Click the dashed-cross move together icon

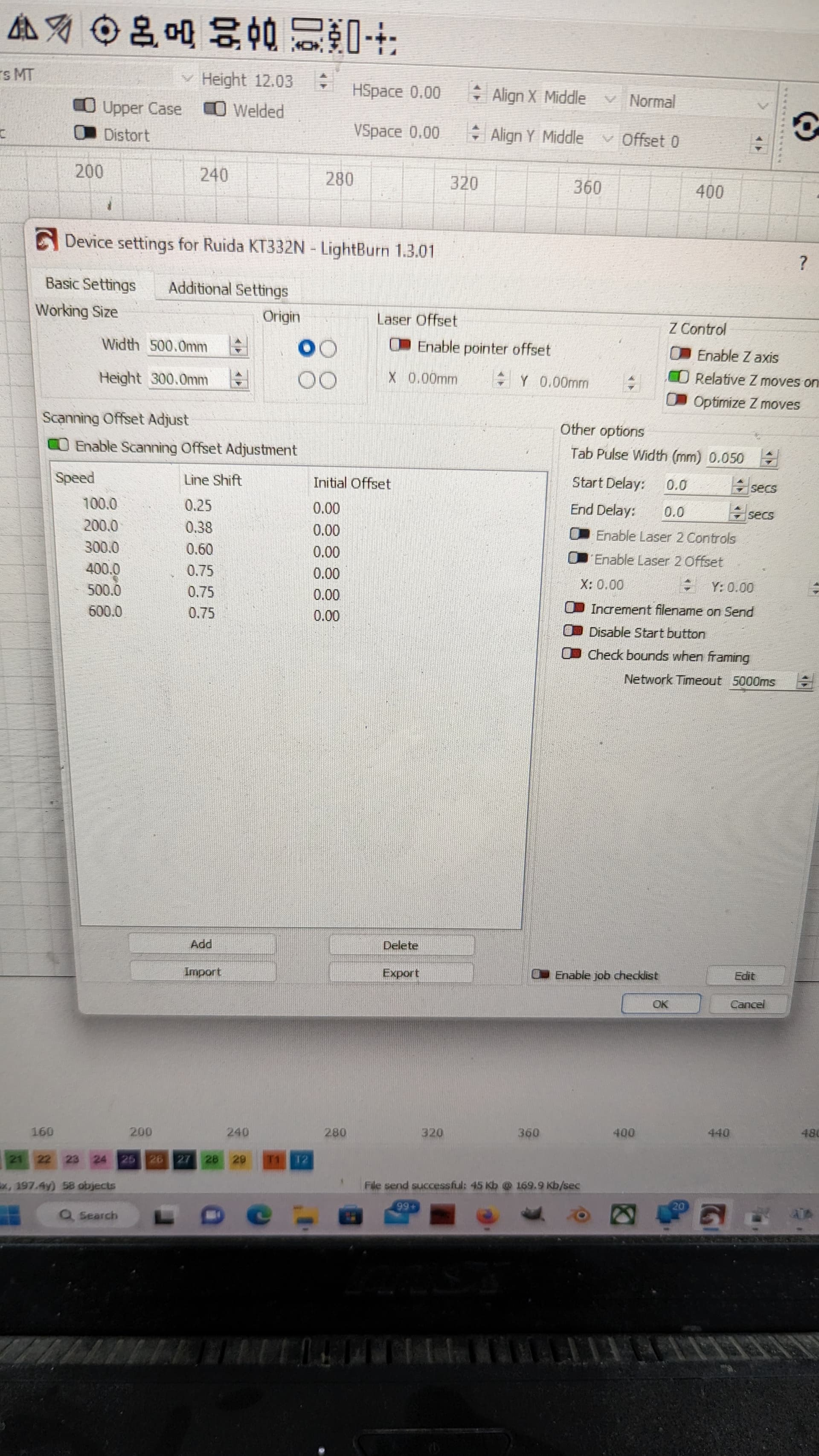[380, 38]
